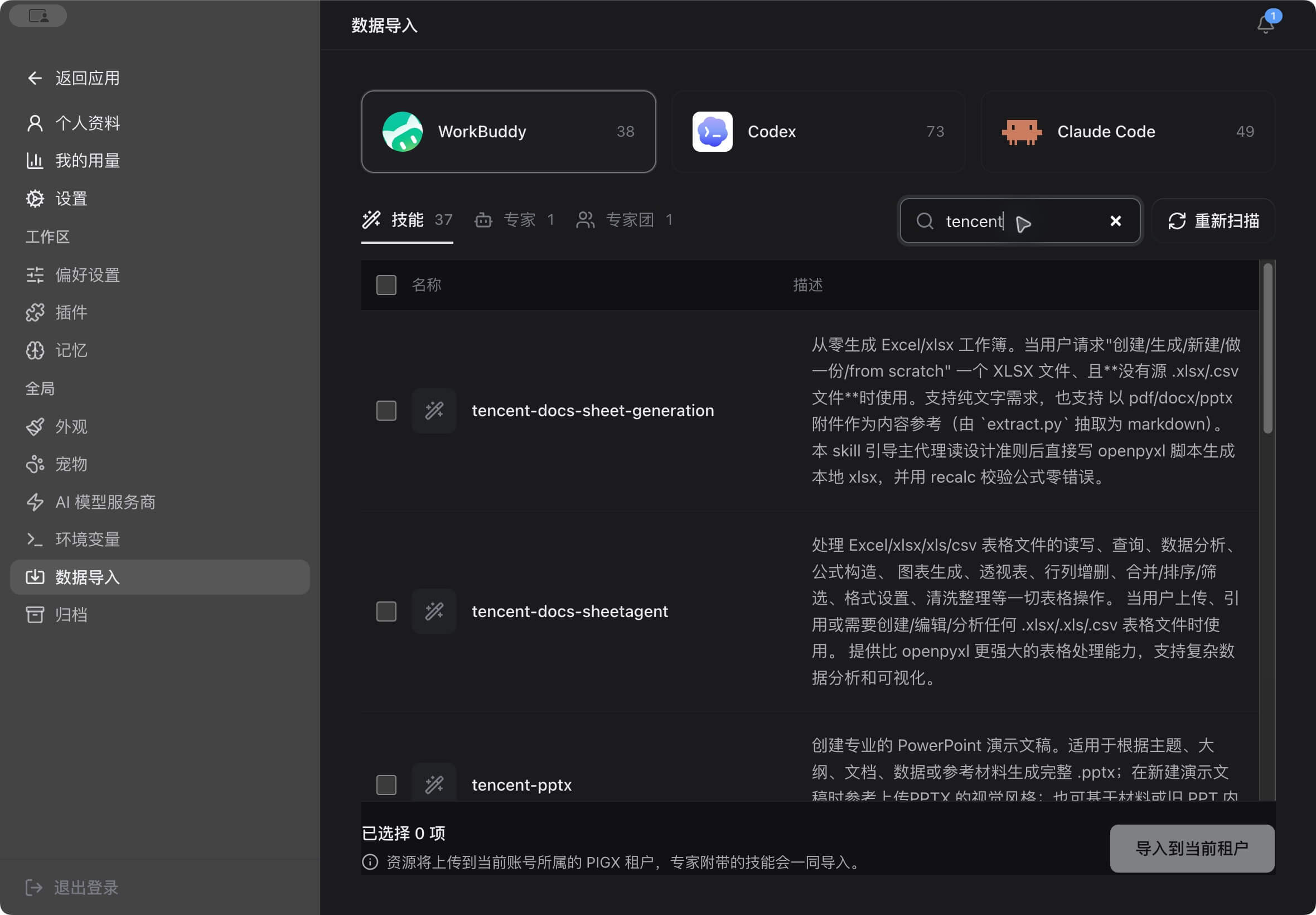Screen dimensions: 1316x915
Task: Click the info icon beside PIGX notice
Action: coord(370,861)
